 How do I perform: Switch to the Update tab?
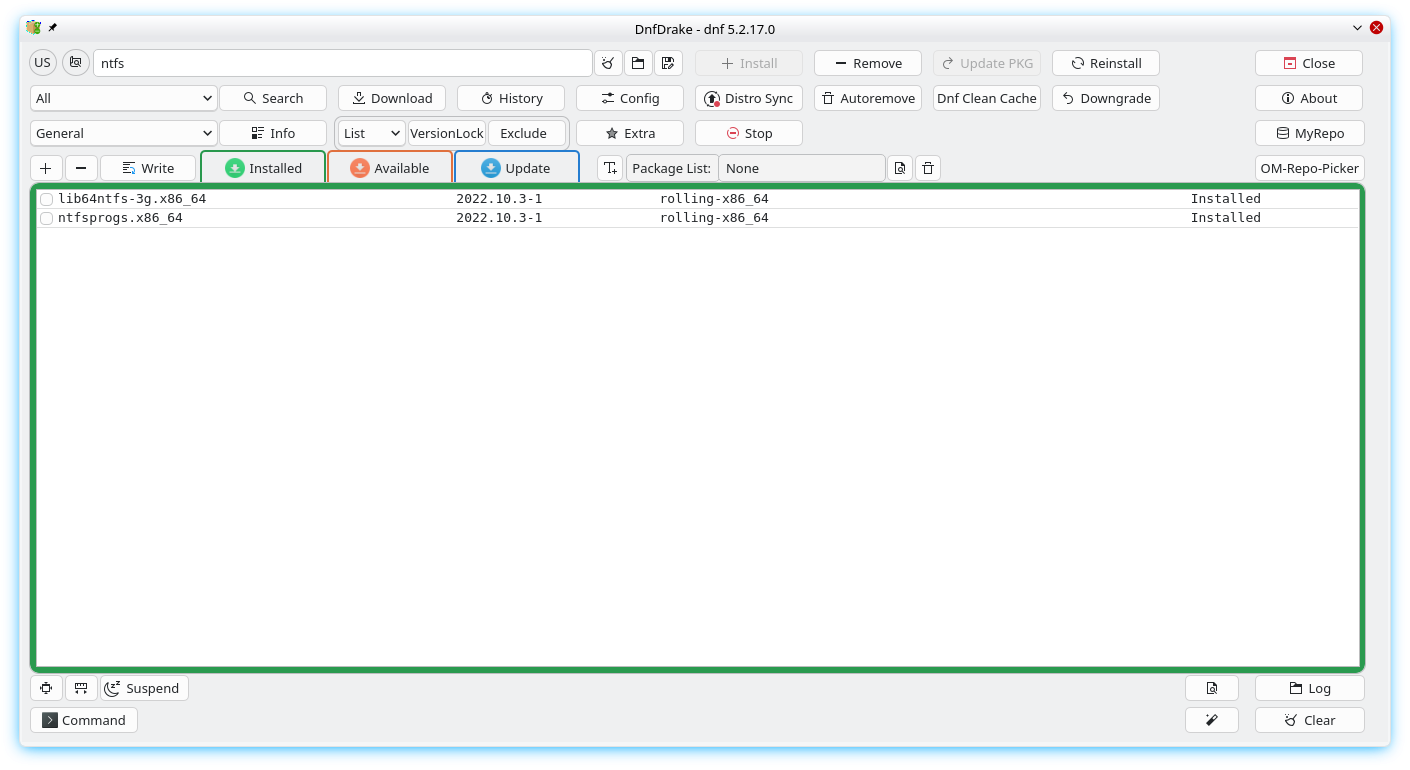click(517, 168)
